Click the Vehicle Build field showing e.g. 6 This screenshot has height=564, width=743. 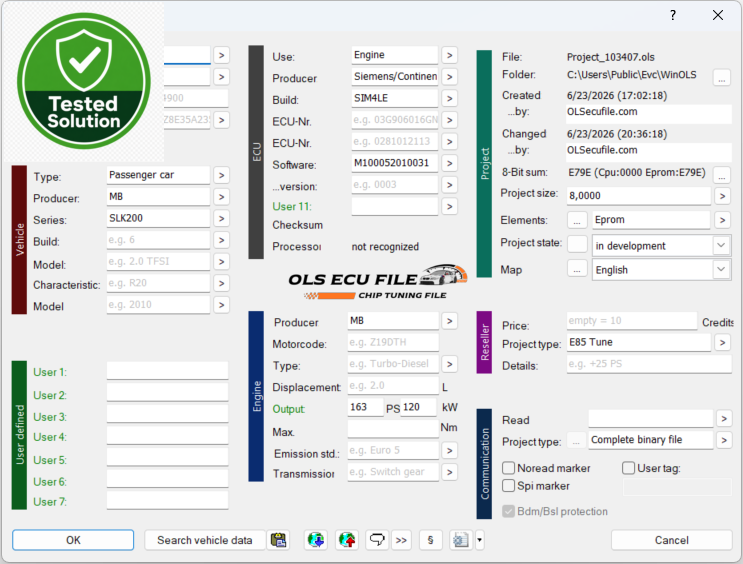158,240
